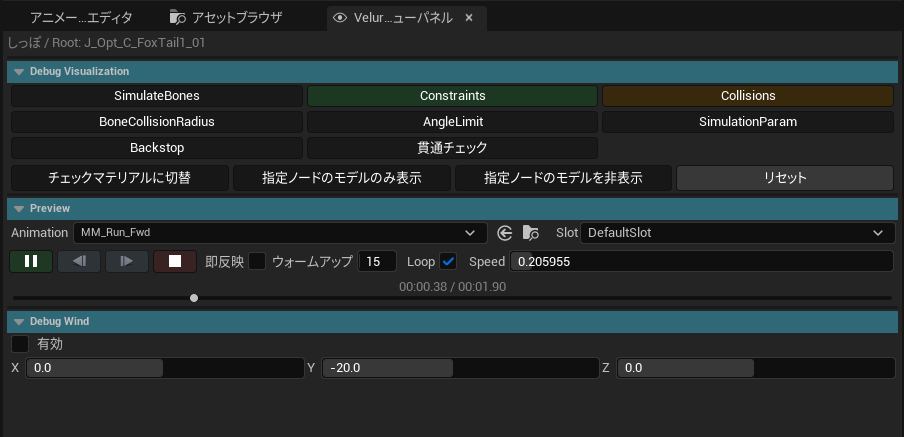
Task: Toggle Constraints visualization off
Action: [x=453, y=96]
